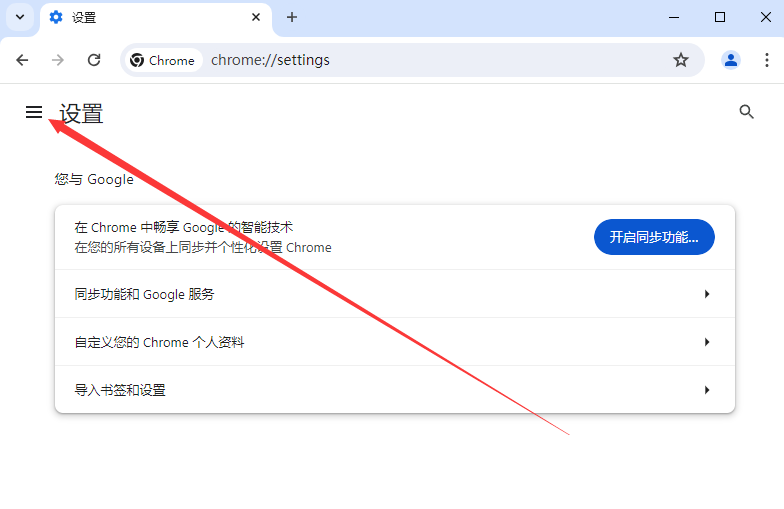The height and width of the screenshot is (509, 784).
Task: Open 导入书签和设置 row
Action: pos(394,390)
